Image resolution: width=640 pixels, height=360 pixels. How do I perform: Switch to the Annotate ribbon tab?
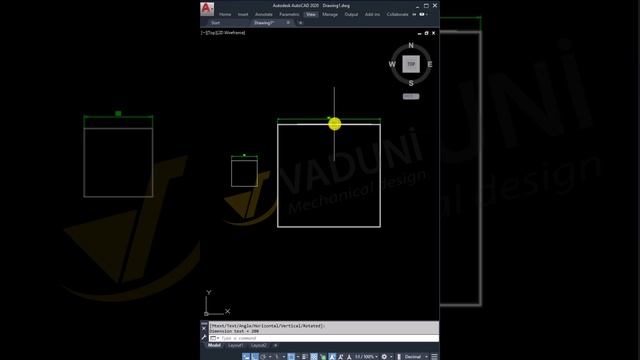[264, 14]
